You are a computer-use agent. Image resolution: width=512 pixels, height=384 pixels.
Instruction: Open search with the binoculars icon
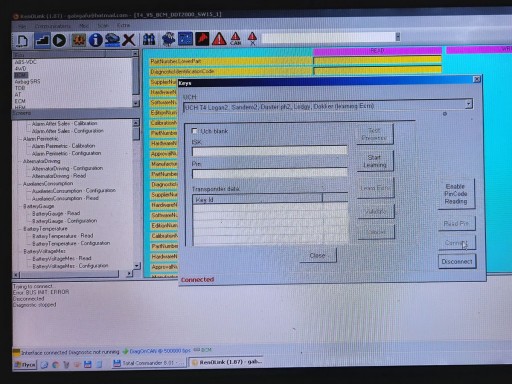tap(149, 40)
